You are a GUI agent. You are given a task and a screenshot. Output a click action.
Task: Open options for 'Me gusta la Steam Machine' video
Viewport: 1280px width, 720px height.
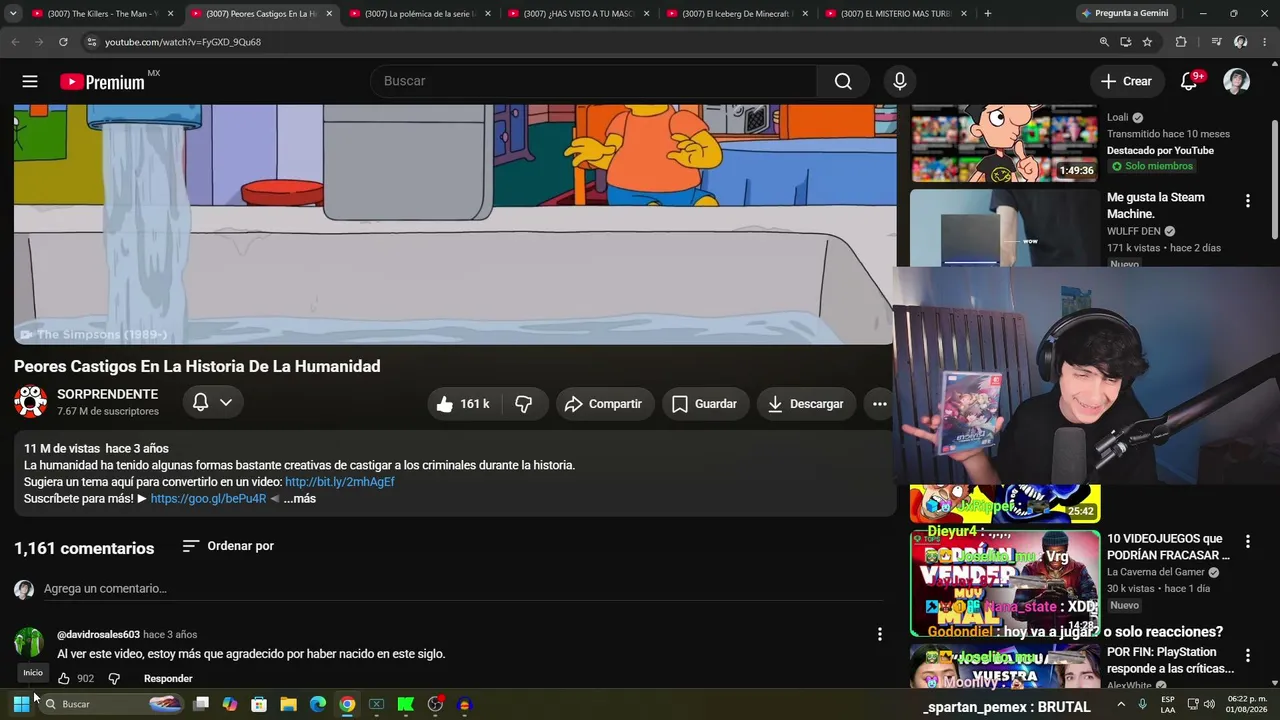pyautogui.click(x=1247, y=201)
